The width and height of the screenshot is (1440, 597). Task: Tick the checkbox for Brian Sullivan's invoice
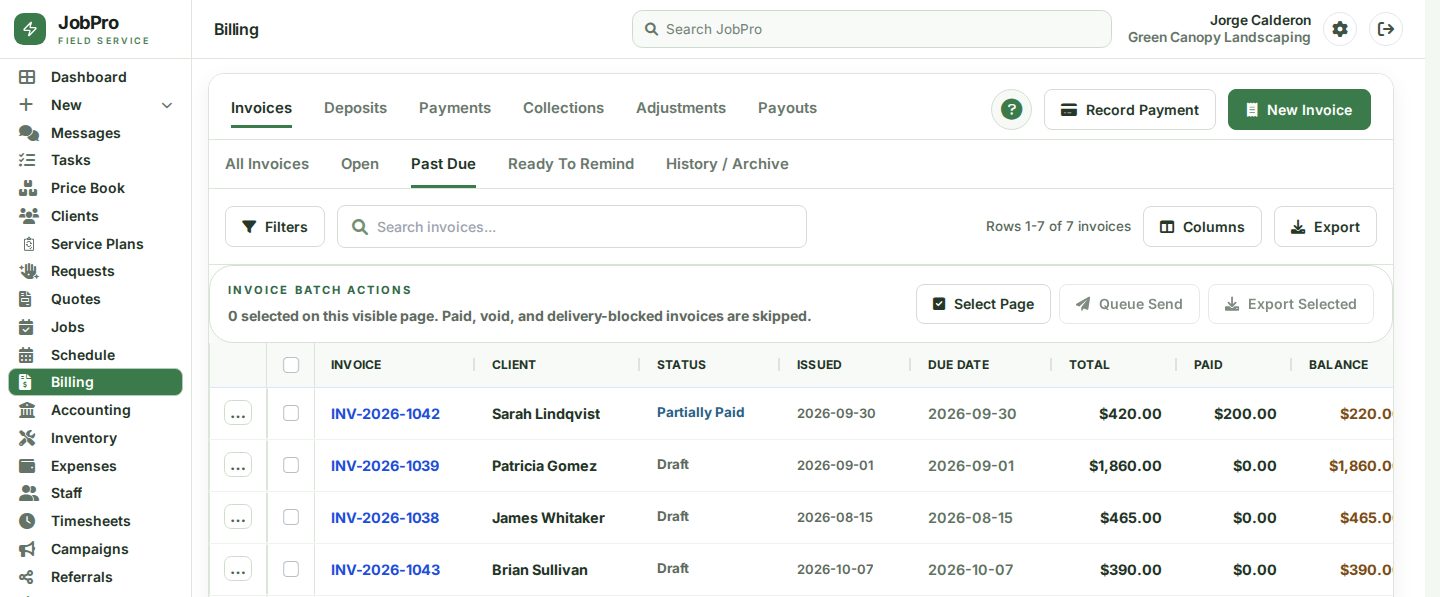(291, 569)
